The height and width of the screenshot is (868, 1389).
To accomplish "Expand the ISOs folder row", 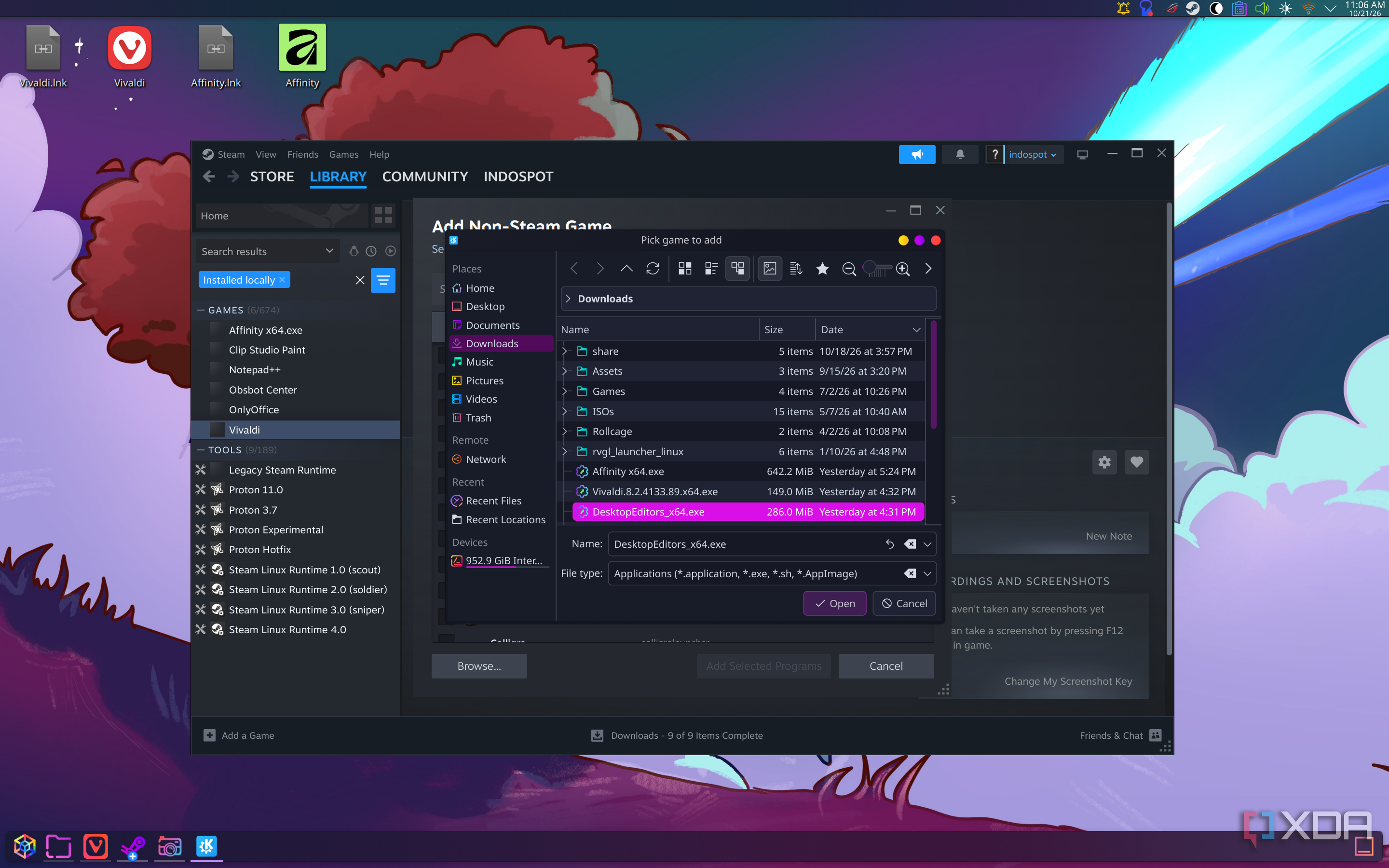I will point(565,411).
